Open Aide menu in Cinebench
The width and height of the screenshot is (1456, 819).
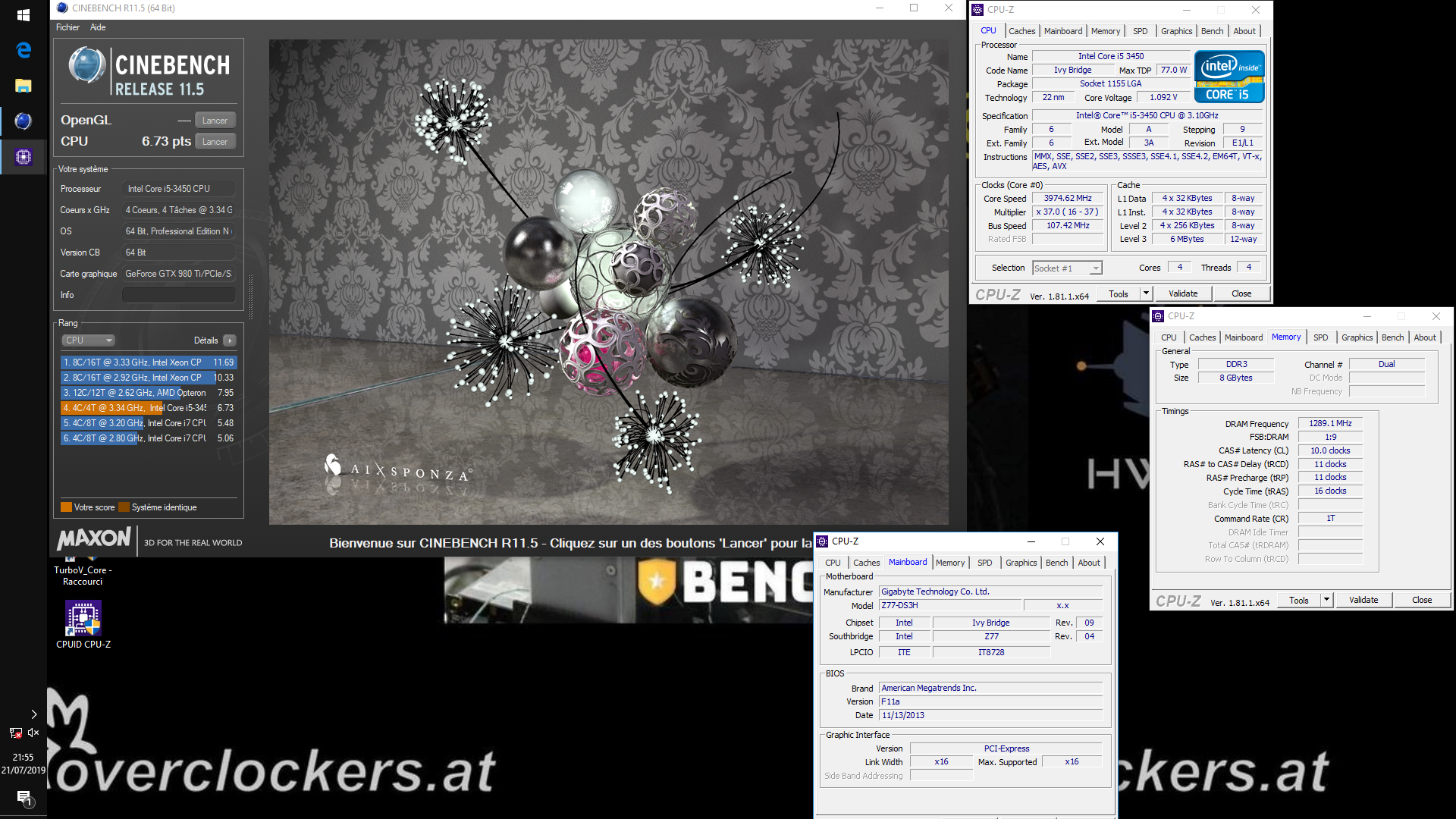coord(98,27)
